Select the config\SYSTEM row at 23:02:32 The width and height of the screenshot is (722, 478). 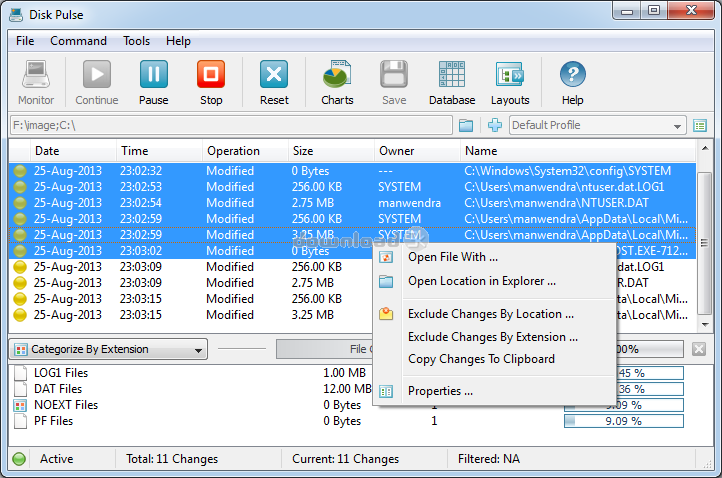point(353,171)
